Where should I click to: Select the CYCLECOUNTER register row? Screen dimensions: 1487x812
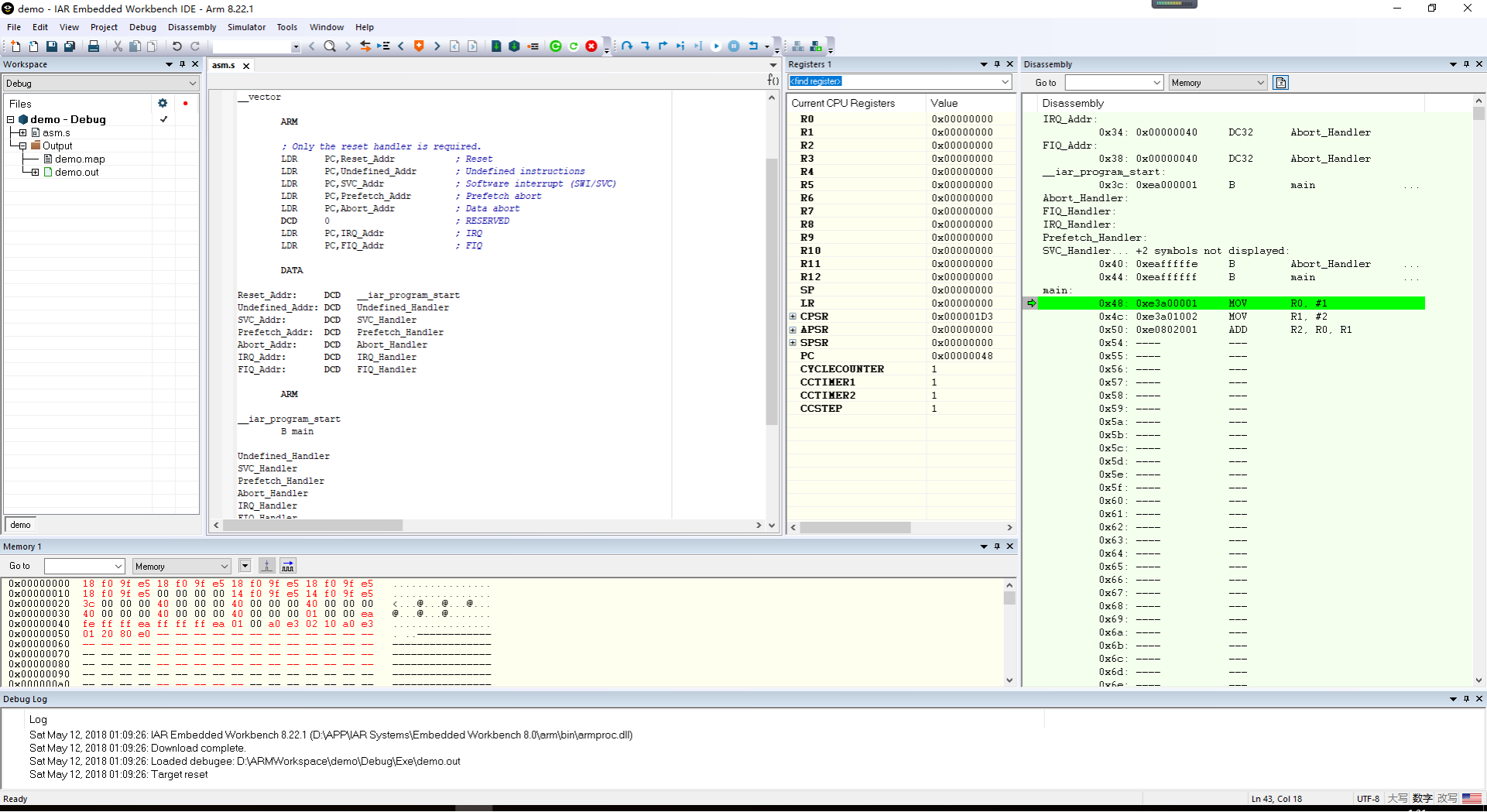point(901,369)
